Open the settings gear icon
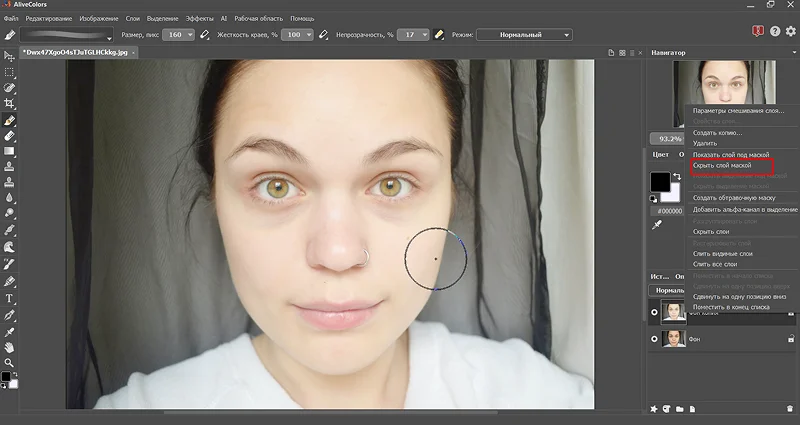 coord(791,31)
